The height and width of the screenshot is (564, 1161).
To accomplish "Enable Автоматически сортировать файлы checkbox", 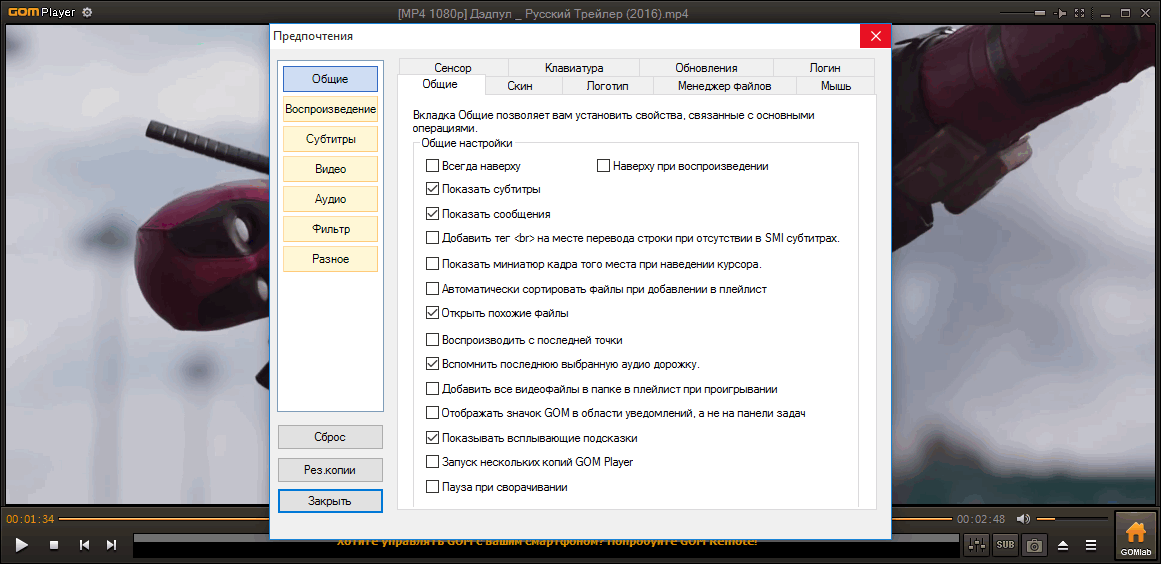I will coord(432,289).
